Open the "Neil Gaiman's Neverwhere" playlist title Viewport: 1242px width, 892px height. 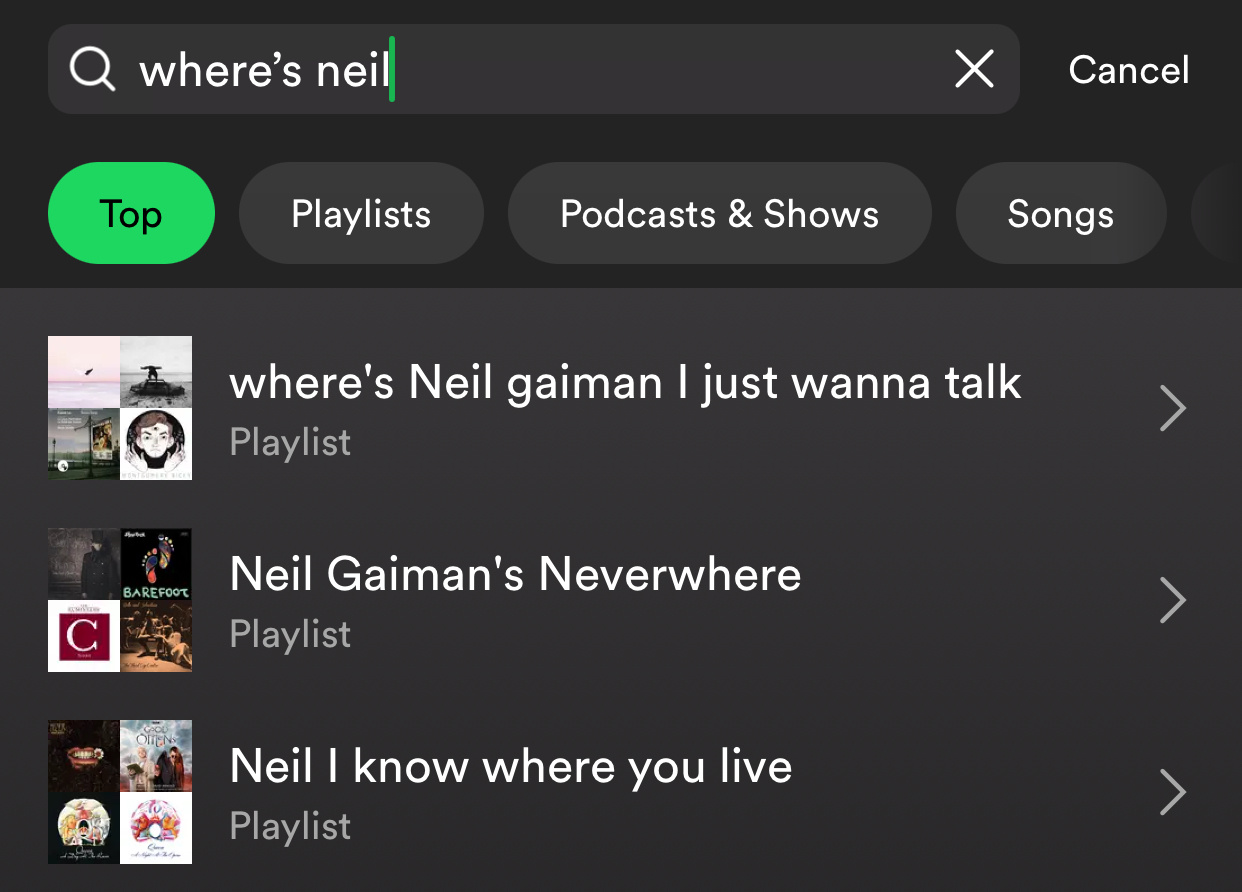click(x=515, y=575)
